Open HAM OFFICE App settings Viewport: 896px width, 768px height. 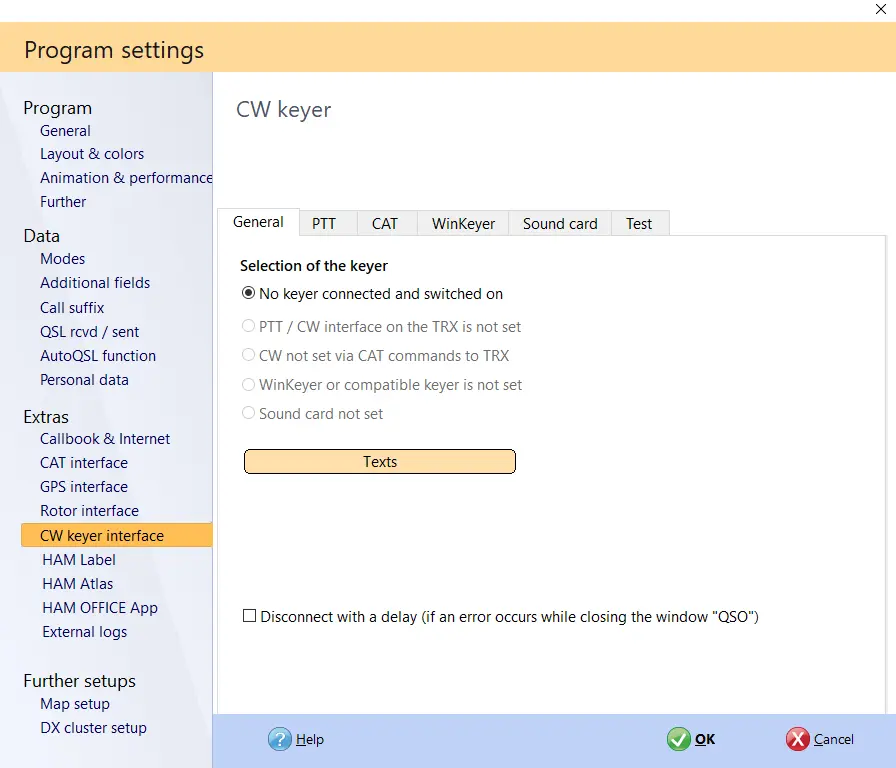(100, 608)
